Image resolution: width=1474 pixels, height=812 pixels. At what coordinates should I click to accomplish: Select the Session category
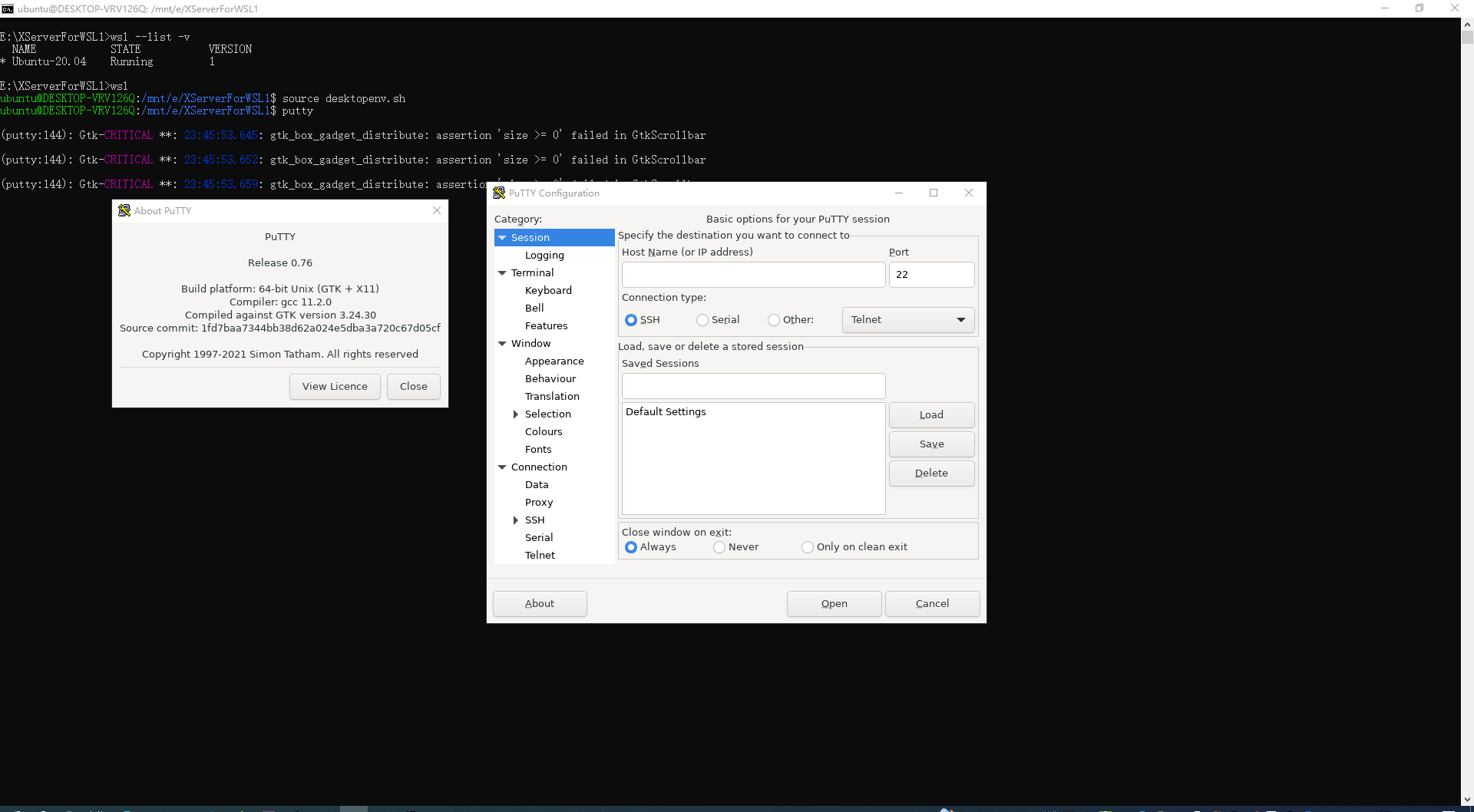coord(530,238)
